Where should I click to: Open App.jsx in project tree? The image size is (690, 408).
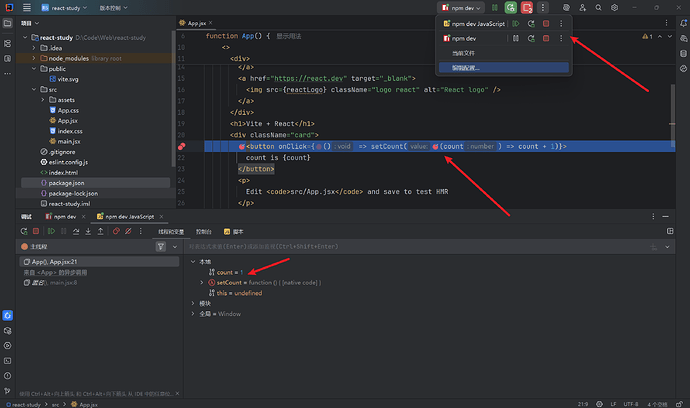click(x=63, y=121)
